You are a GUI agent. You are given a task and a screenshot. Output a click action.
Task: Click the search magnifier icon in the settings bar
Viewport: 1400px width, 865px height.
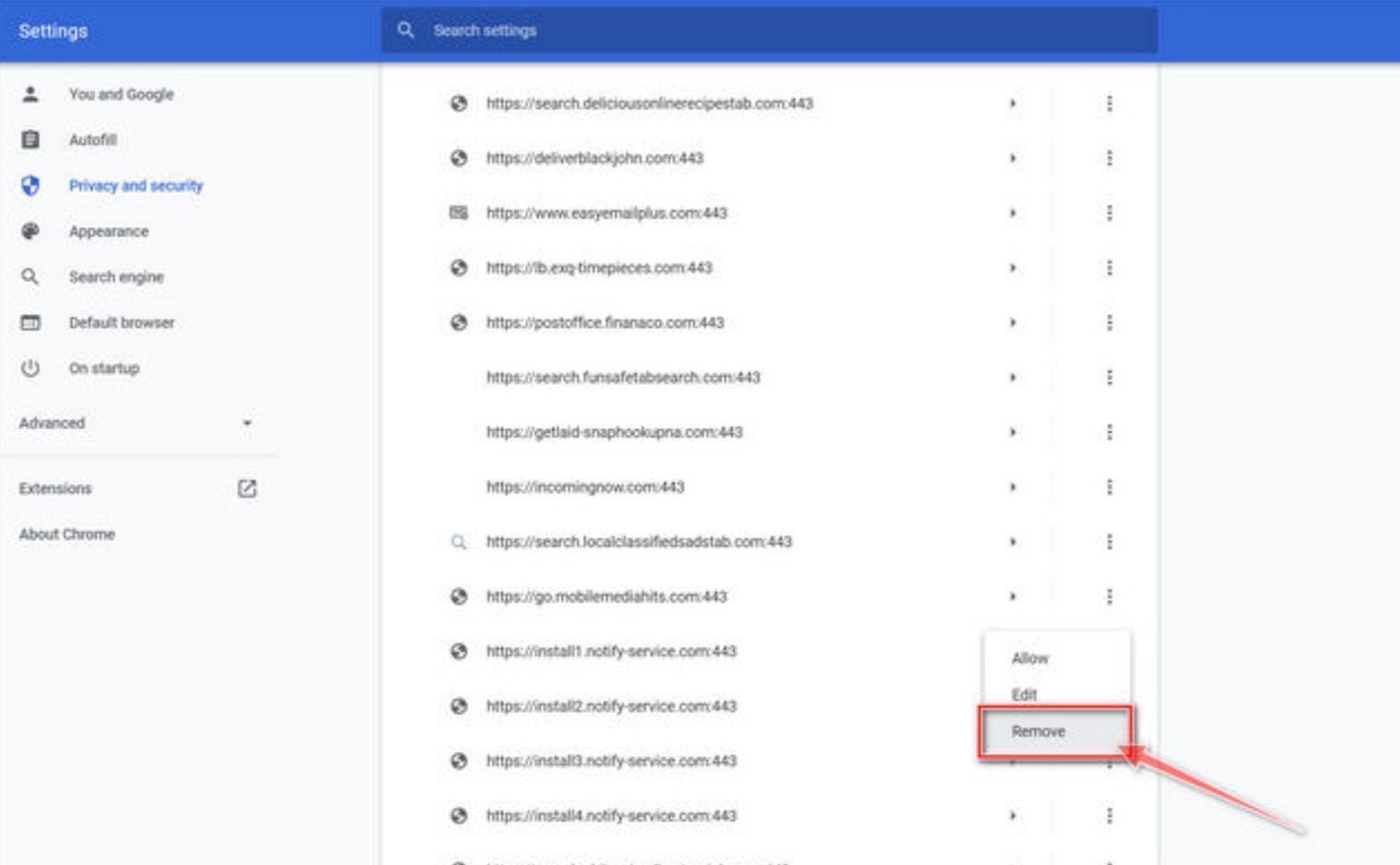pyautogui.click(x=405, y=29)
